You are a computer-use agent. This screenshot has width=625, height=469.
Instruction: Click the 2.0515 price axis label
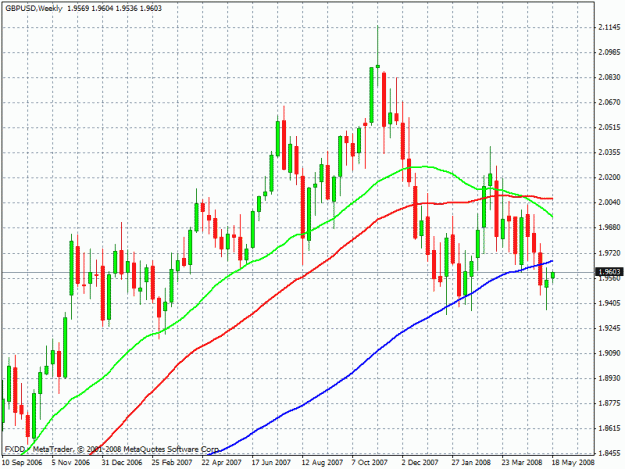(x=609, y=128)
